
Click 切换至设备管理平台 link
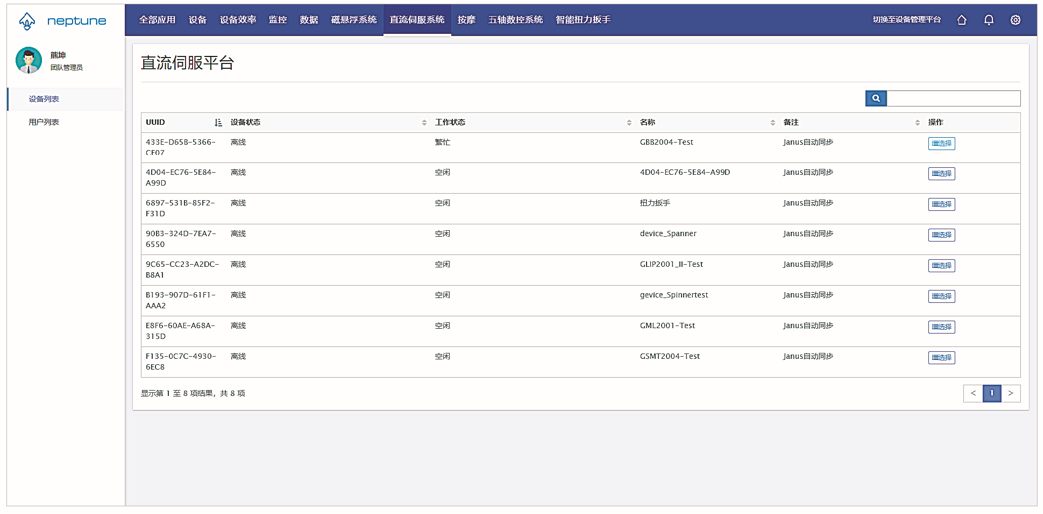[907, 20]
